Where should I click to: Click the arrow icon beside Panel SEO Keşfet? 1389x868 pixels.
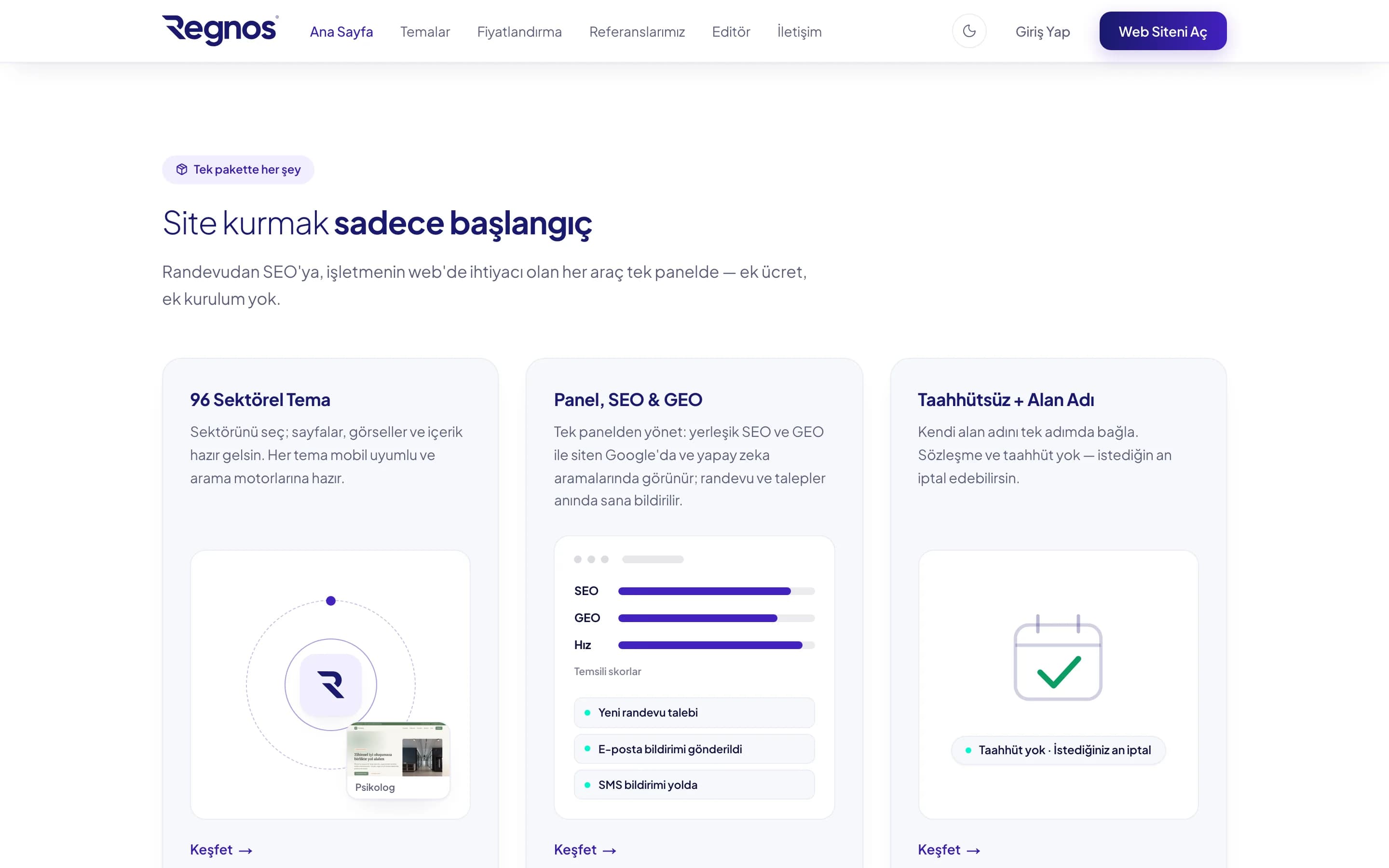point(610,851)
